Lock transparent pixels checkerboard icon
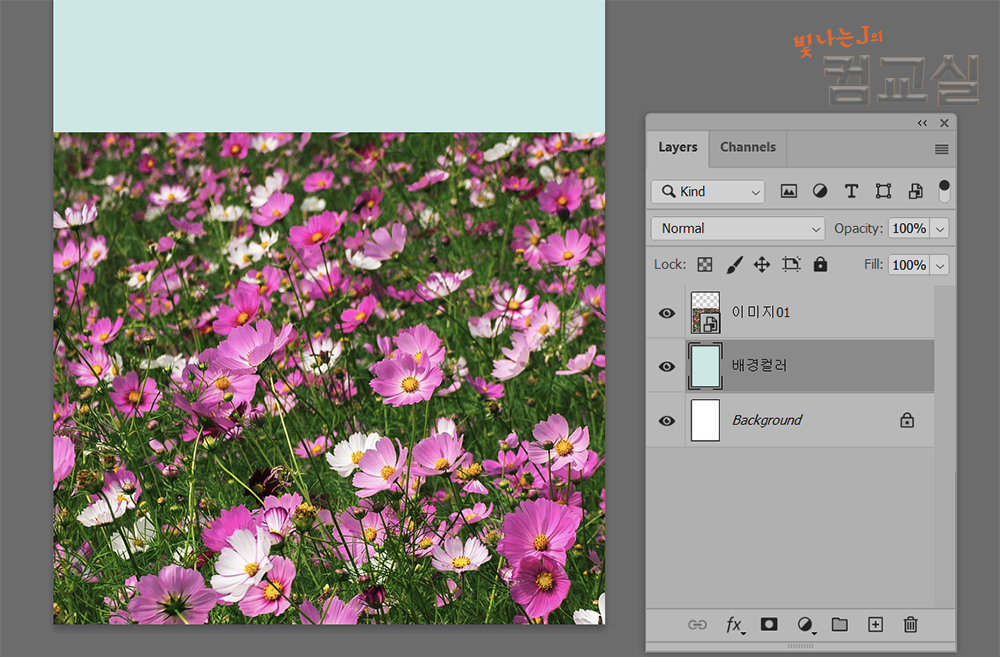The width and height of the screenshot is (1000, 657). tap(705, 265)
